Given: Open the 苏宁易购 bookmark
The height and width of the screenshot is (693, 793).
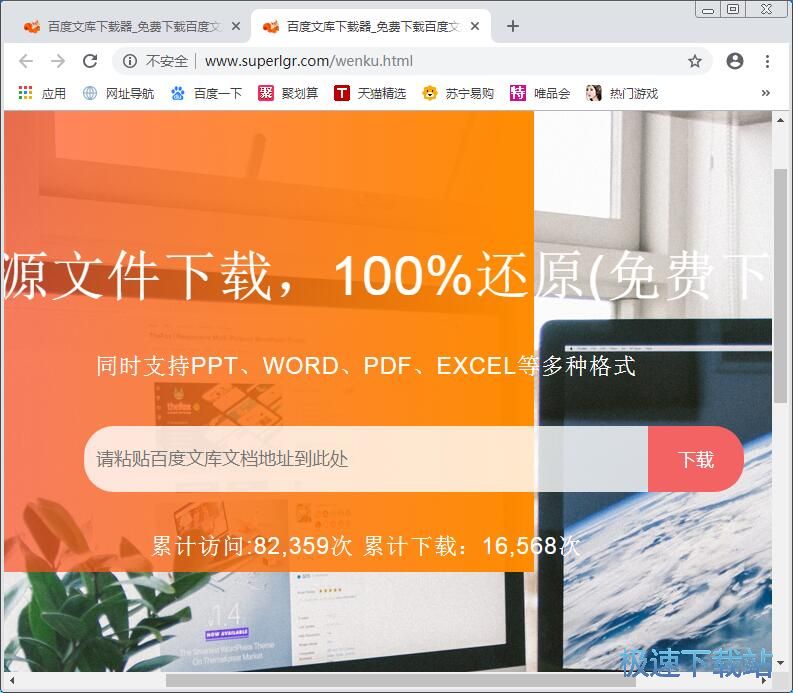Looking at the screenshot, I should [458, 94].
